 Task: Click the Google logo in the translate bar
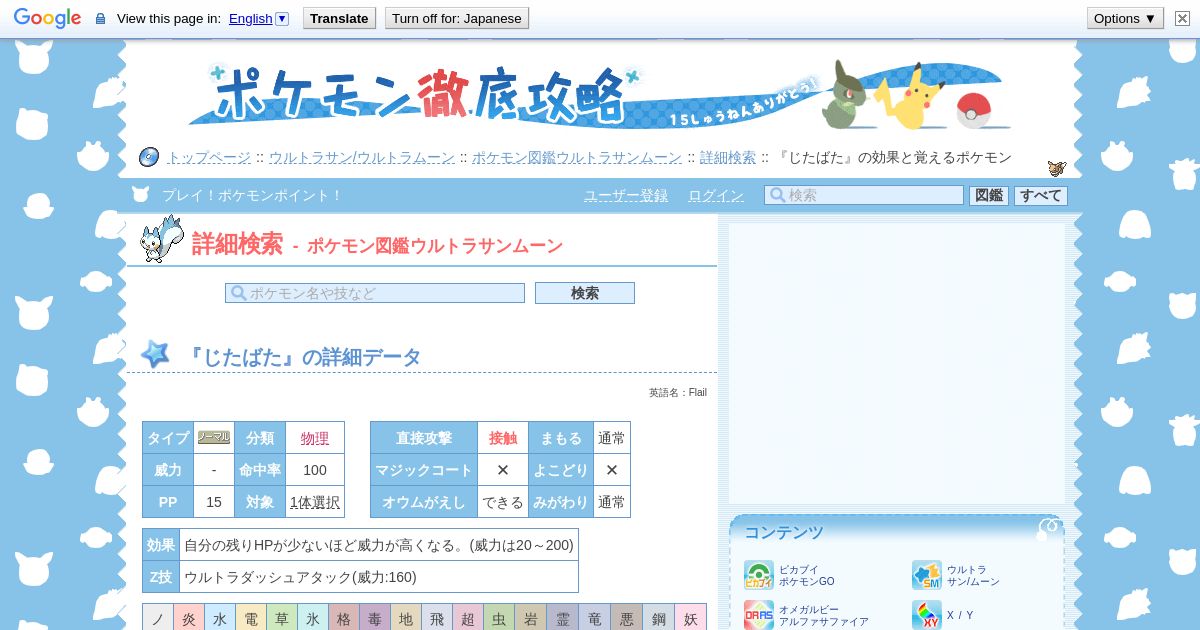47,18
